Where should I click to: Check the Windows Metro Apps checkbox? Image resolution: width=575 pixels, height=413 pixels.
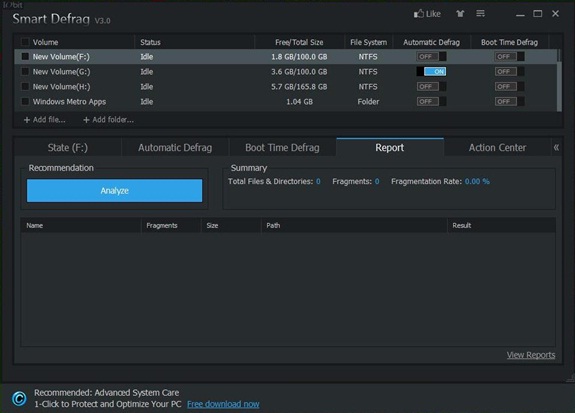click(25, 102)
